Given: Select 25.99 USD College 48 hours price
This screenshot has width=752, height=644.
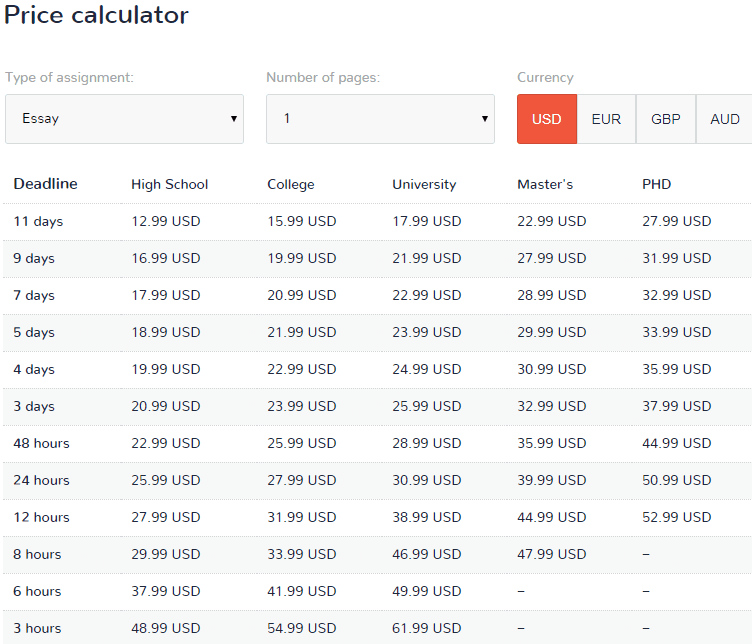Looking at the screenshot, I should pyautogui.click(x=302, y=443).
